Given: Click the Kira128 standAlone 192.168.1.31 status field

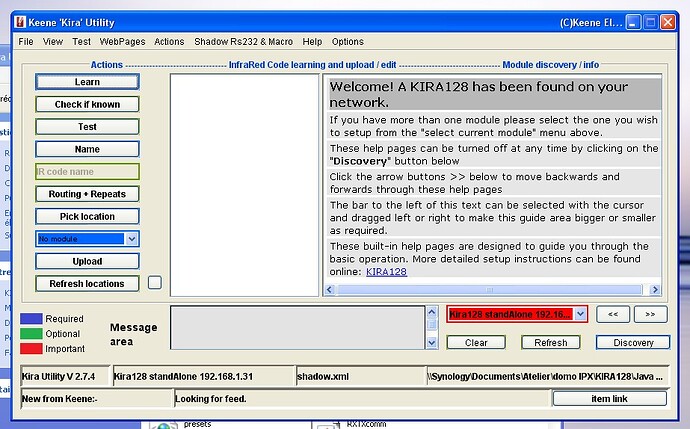Looking at the screenshot, I should coord(203,377).
